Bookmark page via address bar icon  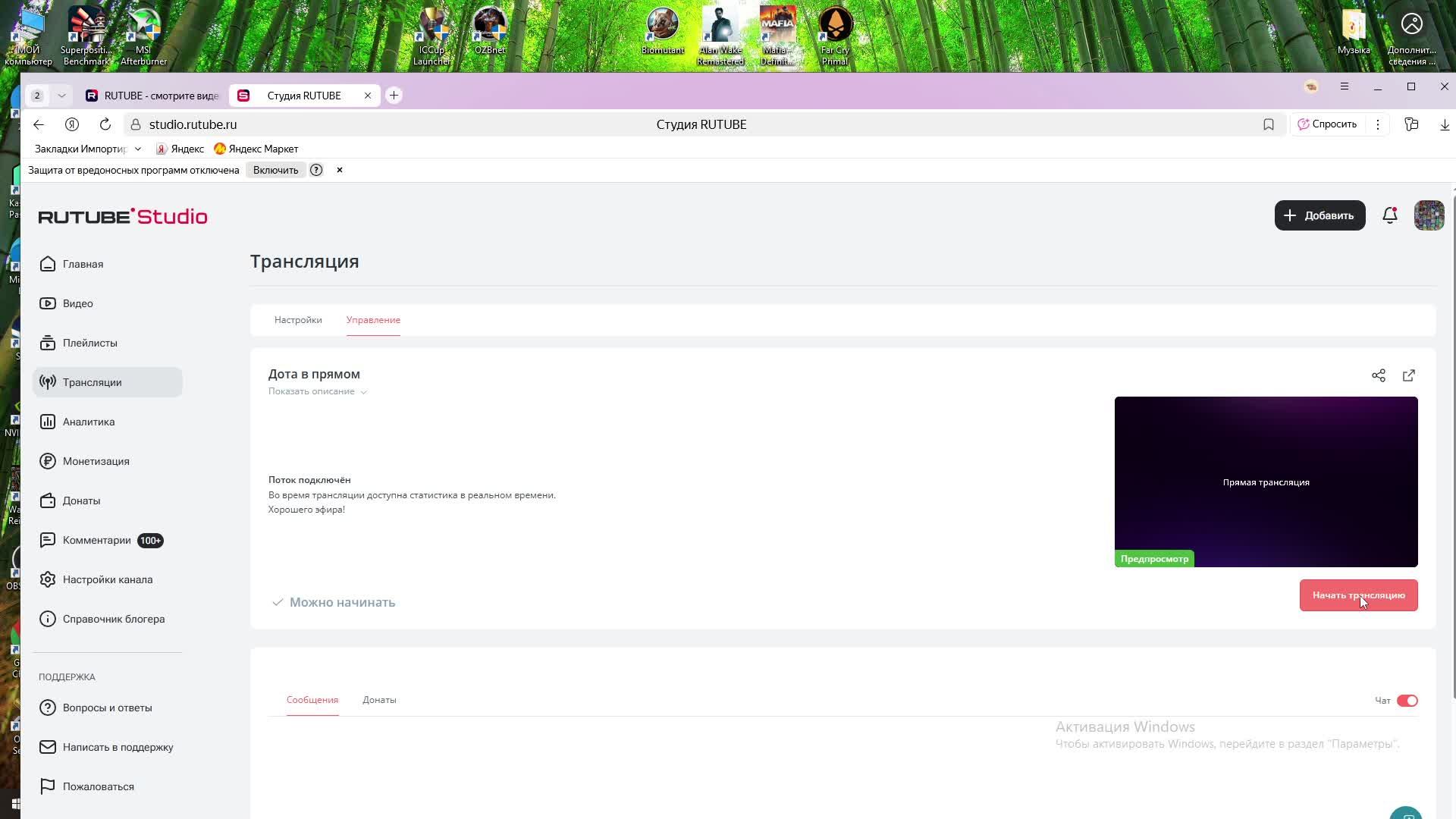1268,124
